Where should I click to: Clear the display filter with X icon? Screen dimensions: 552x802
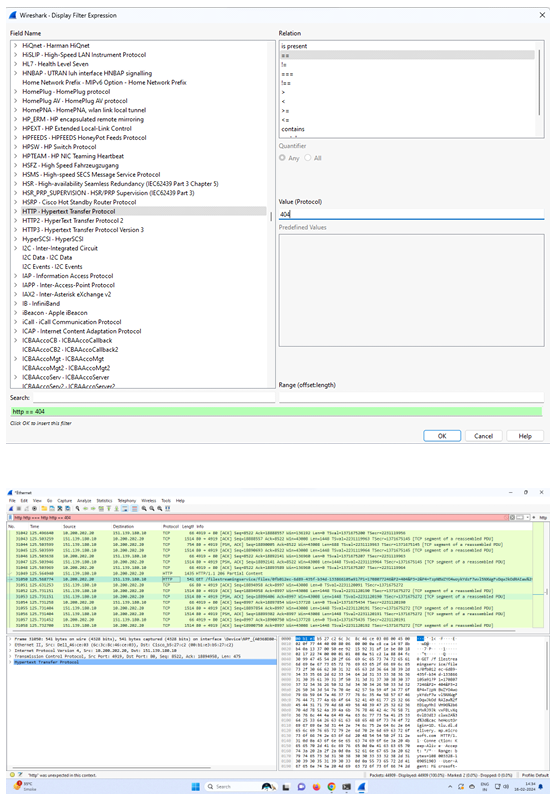coord(512,517)
